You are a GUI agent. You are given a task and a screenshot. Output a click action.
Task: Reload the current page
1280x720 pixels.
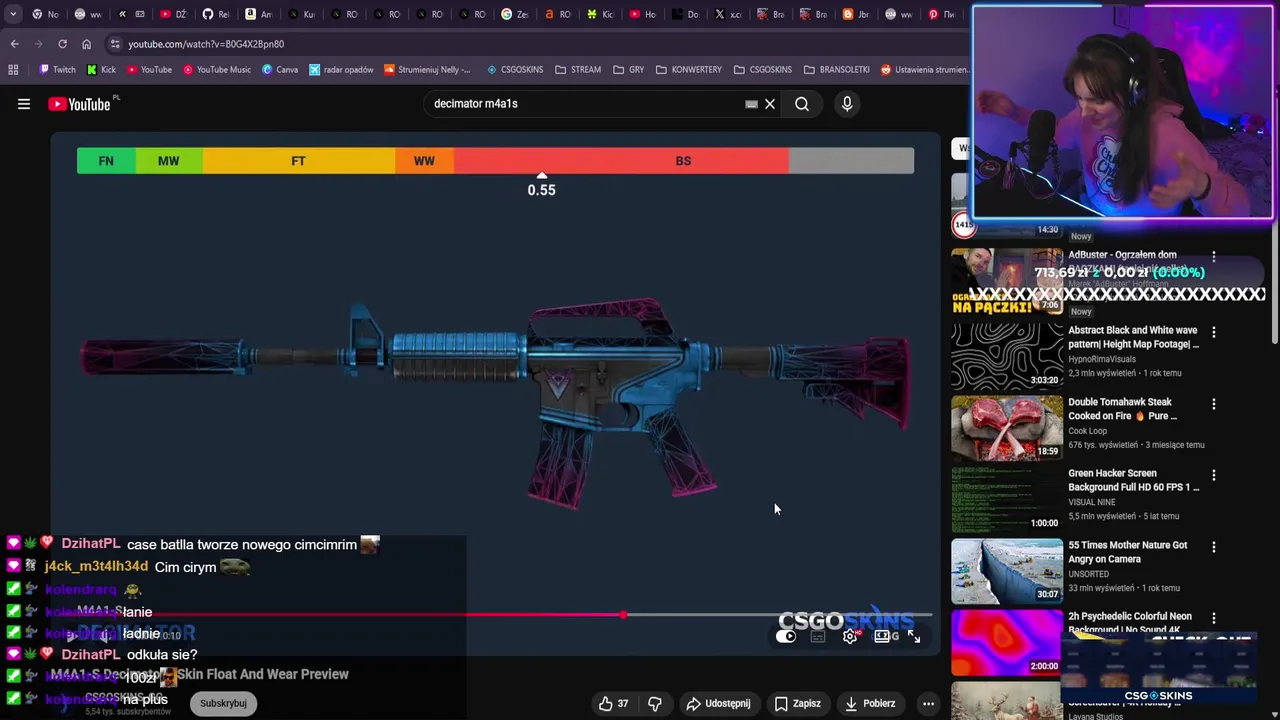pyautogui.click(x=62, y=44)
